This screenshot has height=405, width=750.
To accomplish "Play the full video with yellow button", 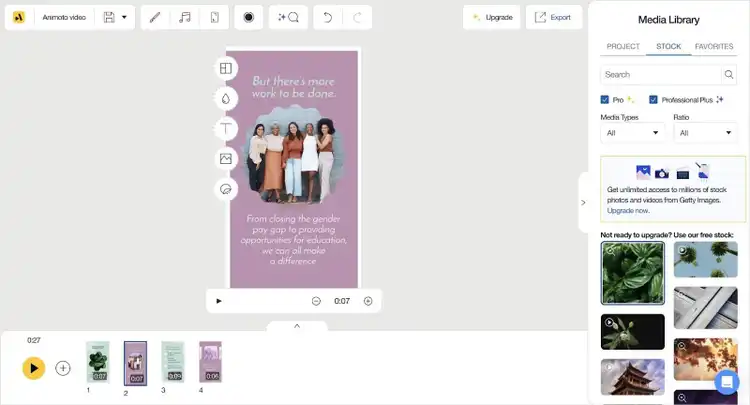I will (33, 368).
